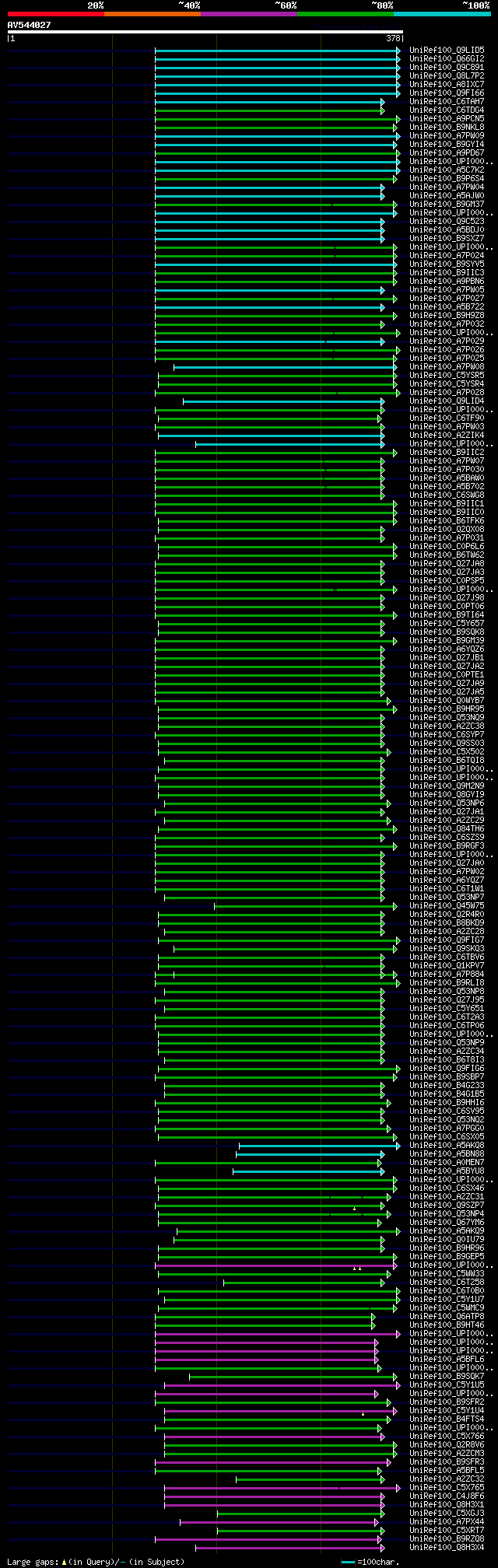Select label UniRef100_C0PSP5

[x=447, y=581]
